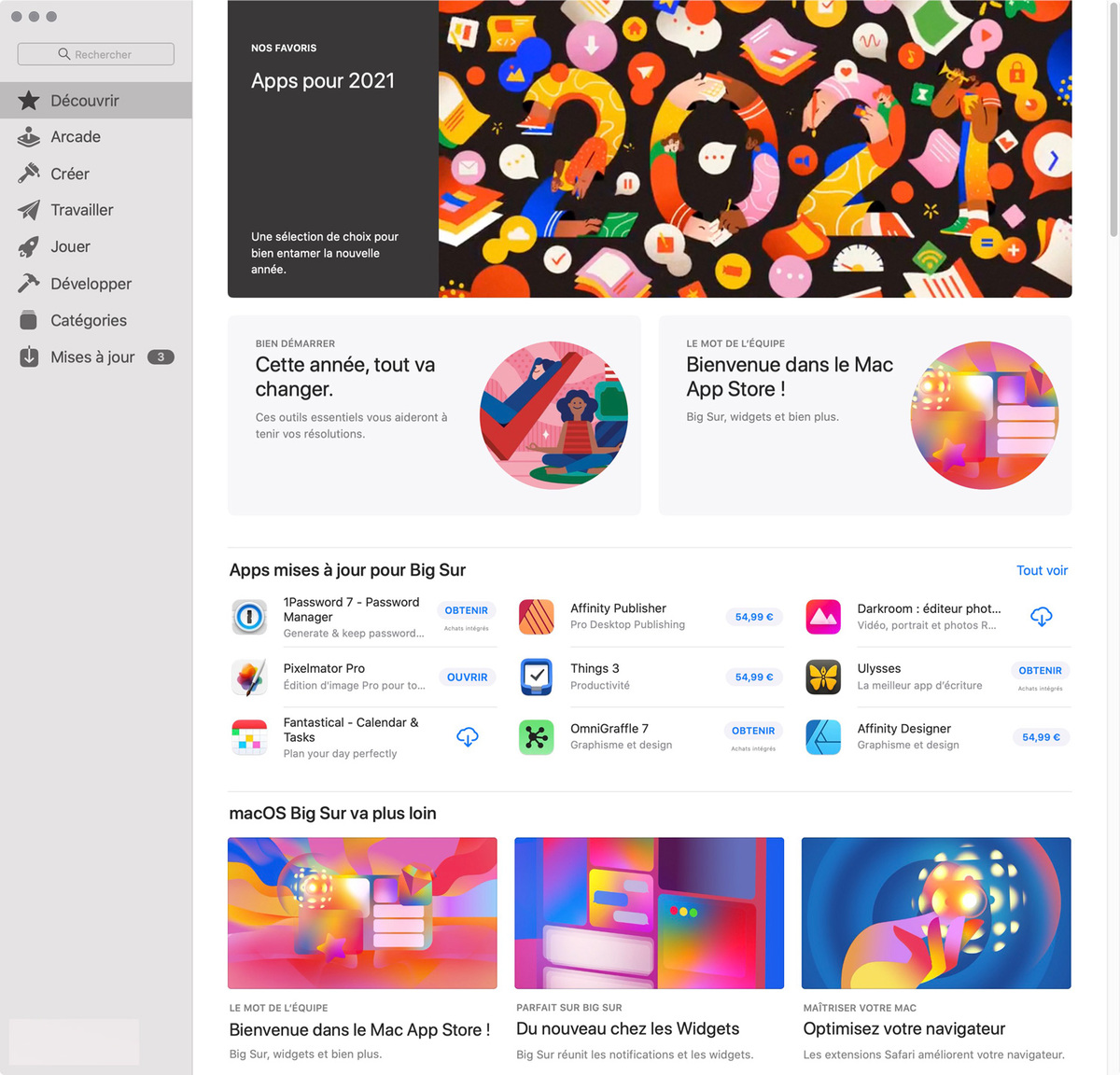Click the Tout voir link
This screenshot has height=1075, width=1120.
pos(1042,570)
